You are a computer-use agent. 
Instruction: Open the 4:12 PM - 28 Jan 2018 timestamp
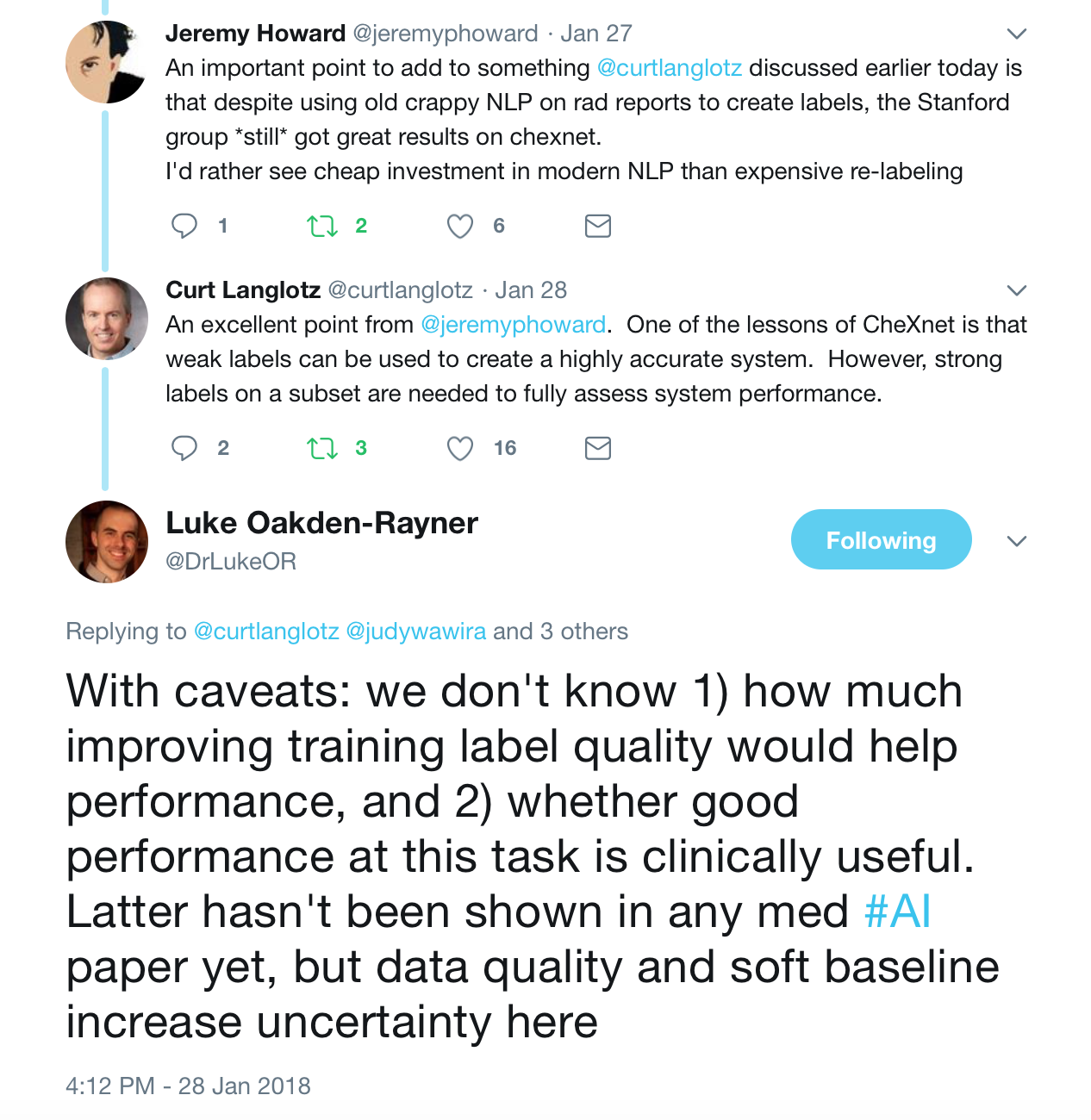188,1086
